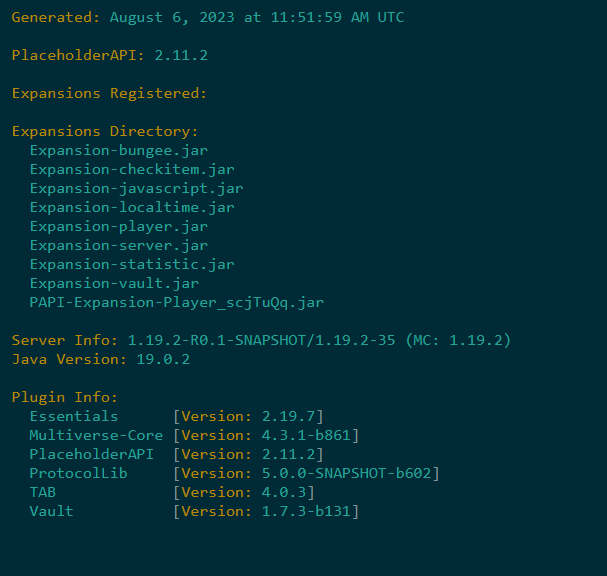Click the Java Version 19.0.2 line
Image resolution: width=607 pixels, height=576 pixels.
[x=101, y=359]
